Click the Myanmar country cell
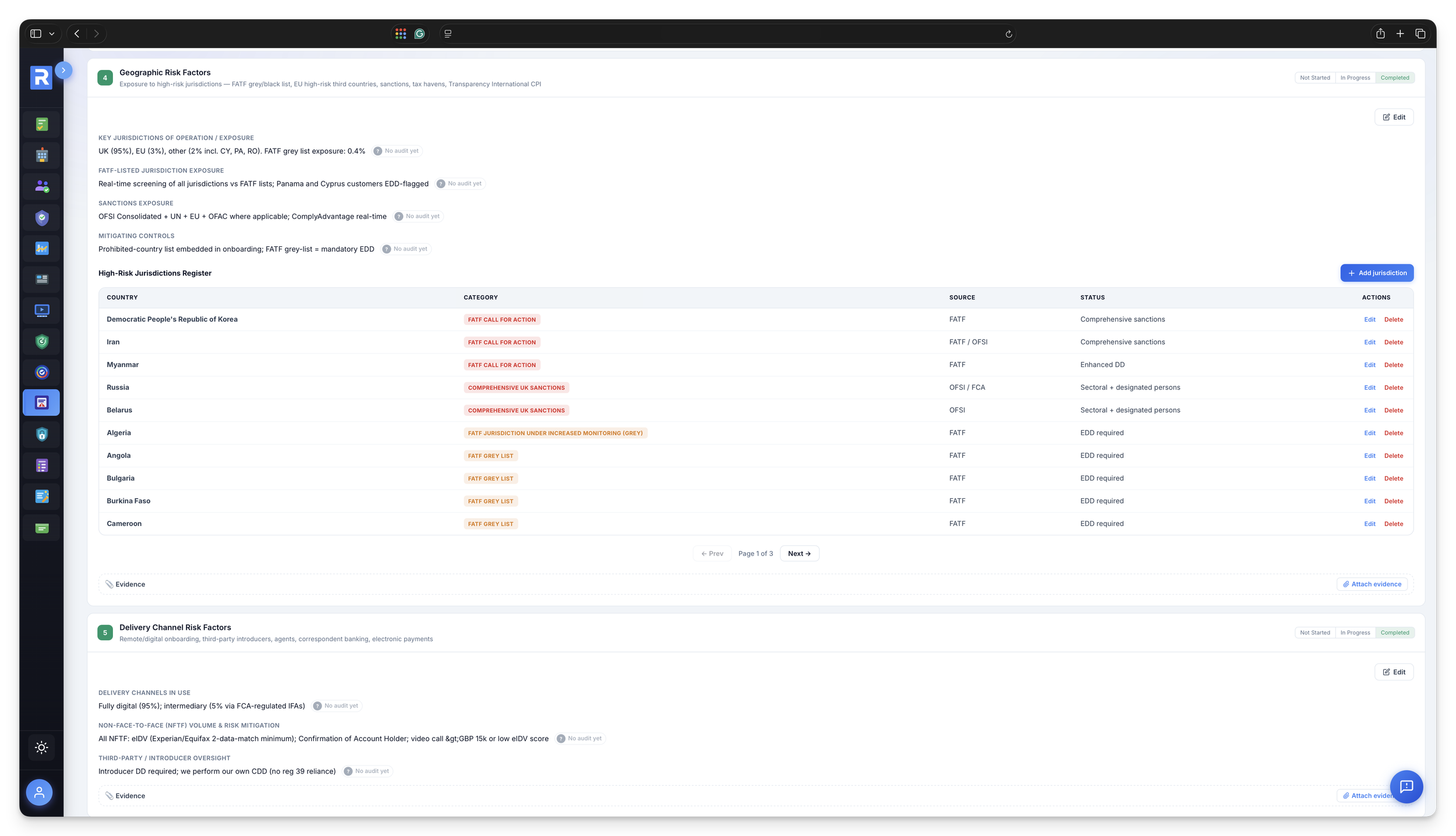This screenshot has height=836, width=1456. click(x=122, y=365)
